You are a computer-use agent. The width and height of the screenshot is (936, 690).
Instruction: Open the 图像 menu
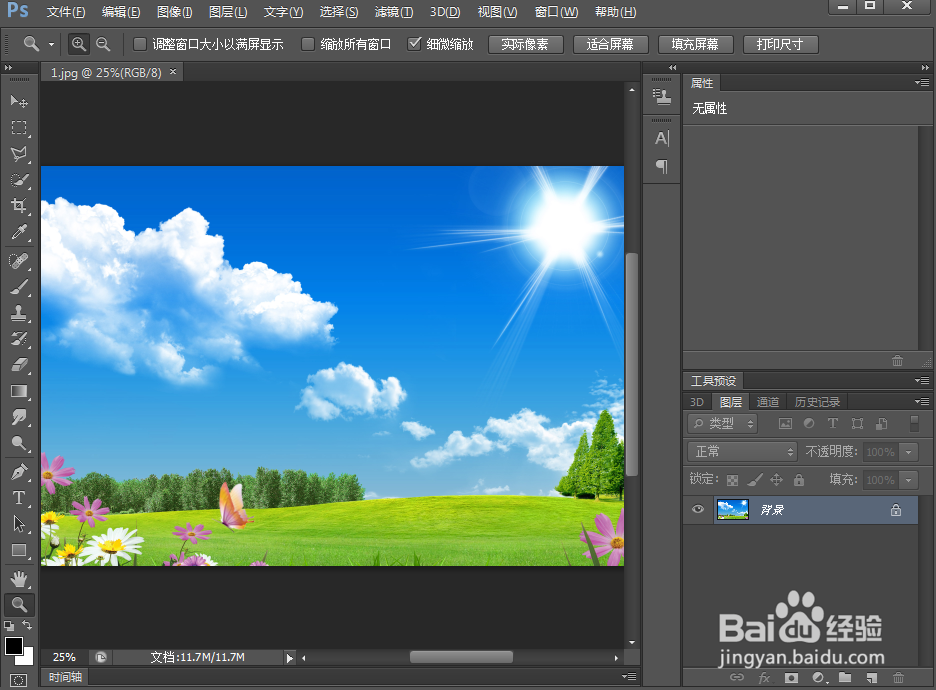pos(174,12)
